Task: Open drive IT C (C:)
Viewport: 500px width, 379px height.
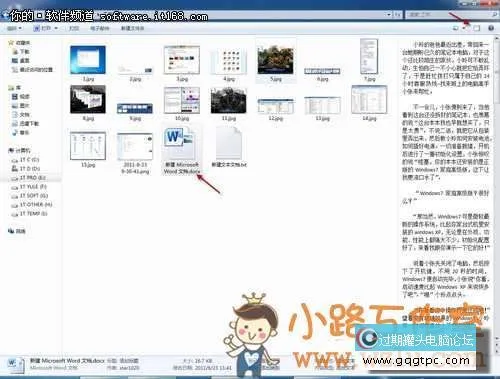Action: (x=25, y=160)
